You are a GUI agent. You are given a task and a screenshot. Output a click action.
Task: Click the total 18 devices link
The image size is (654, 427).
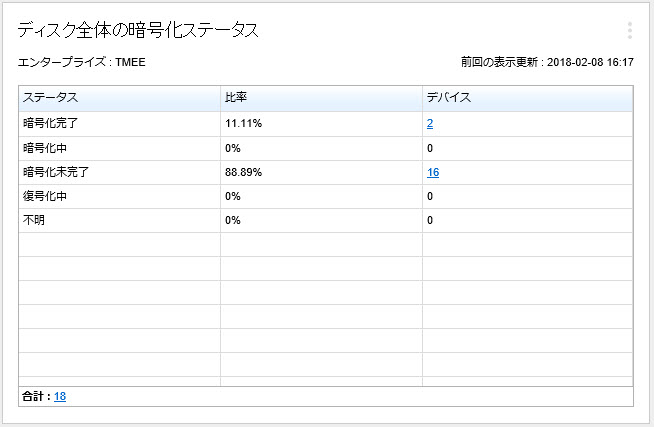(x=60, y=396)
